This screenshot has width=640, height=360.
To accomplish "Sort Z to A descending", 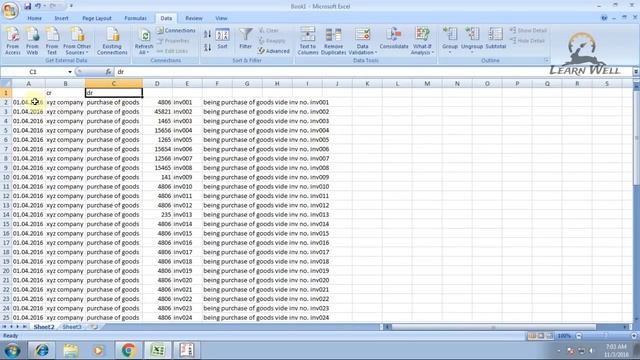I will click(207, 47).
